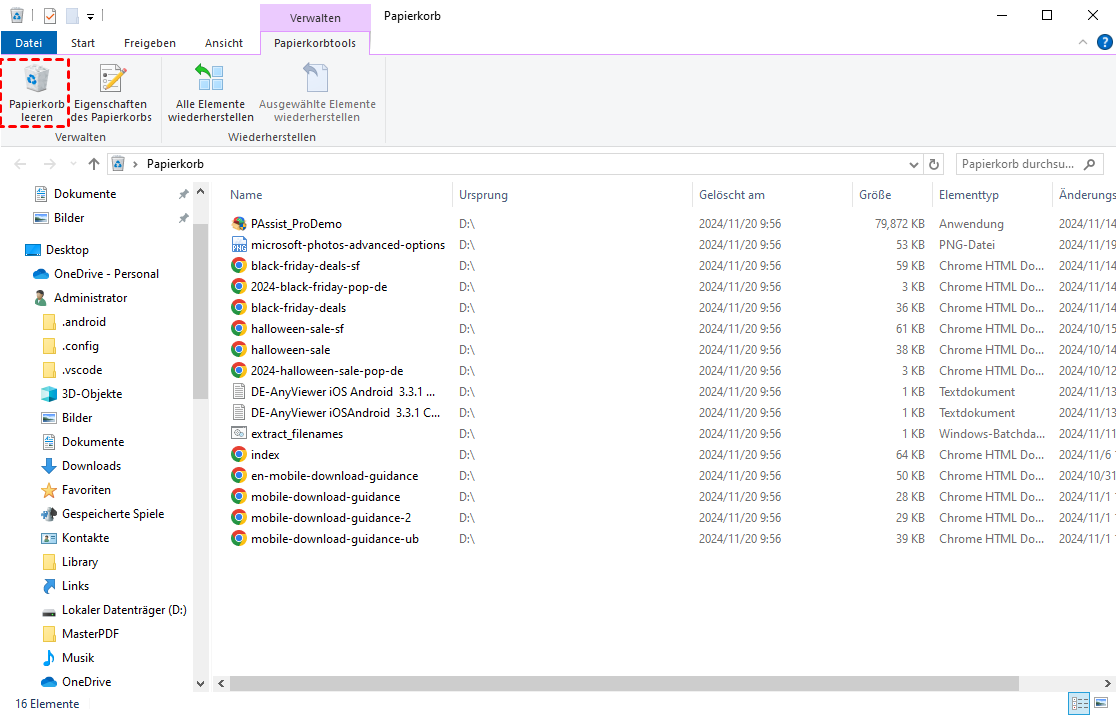Click the Papierkorb breadcrumb in address bar

[175, 164]
